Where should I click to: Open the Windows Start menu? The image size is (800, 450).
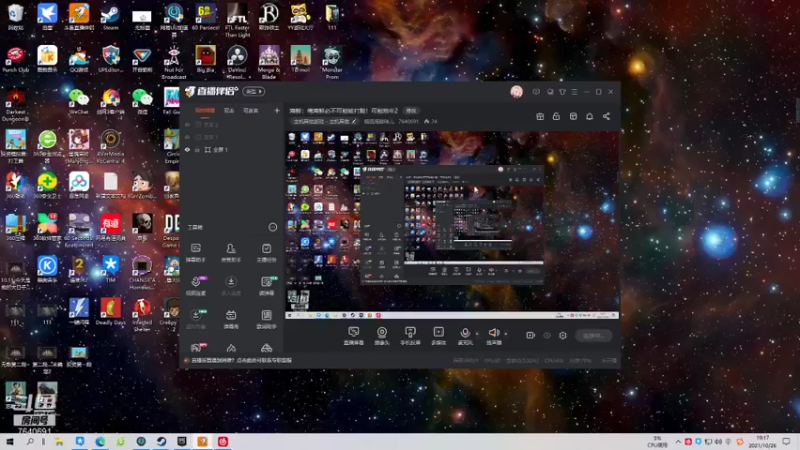click(10, 441)
